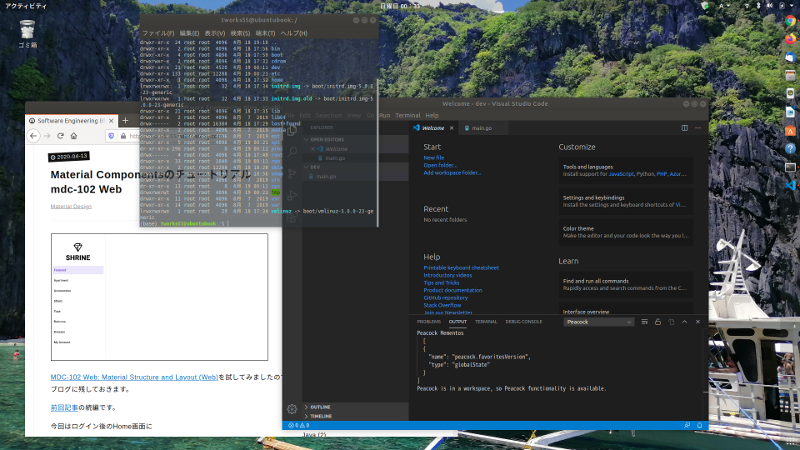Go to home page in Firefox
The image size is (800, 450).
[74, 136]
